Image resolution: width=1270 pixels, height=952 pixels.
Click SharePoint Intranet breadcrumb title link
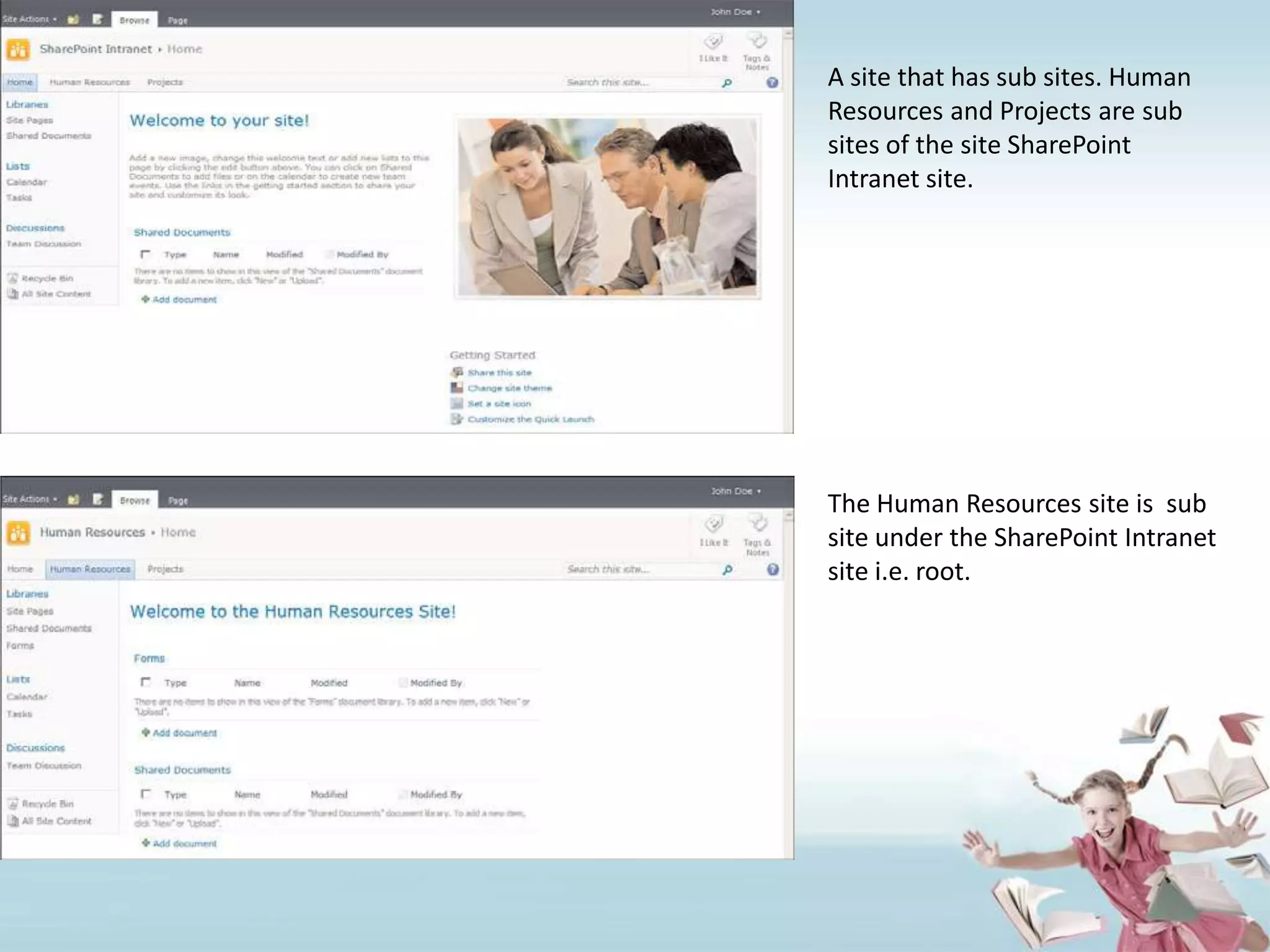pos(95,49)
